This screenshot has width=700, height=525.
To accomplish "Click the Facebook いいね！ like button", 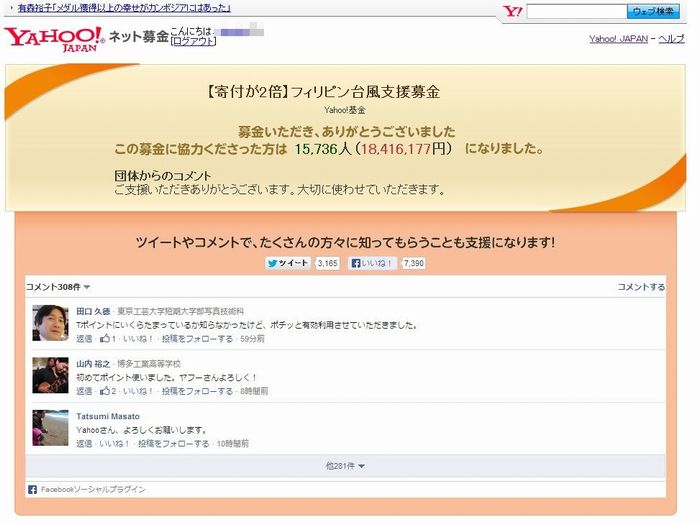I will click(372, 263).
